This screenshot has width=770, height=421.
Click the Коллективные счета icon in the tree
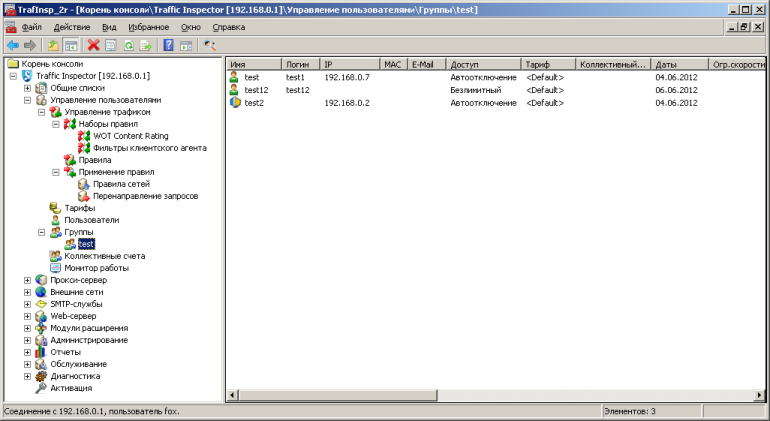click(55, 256)
